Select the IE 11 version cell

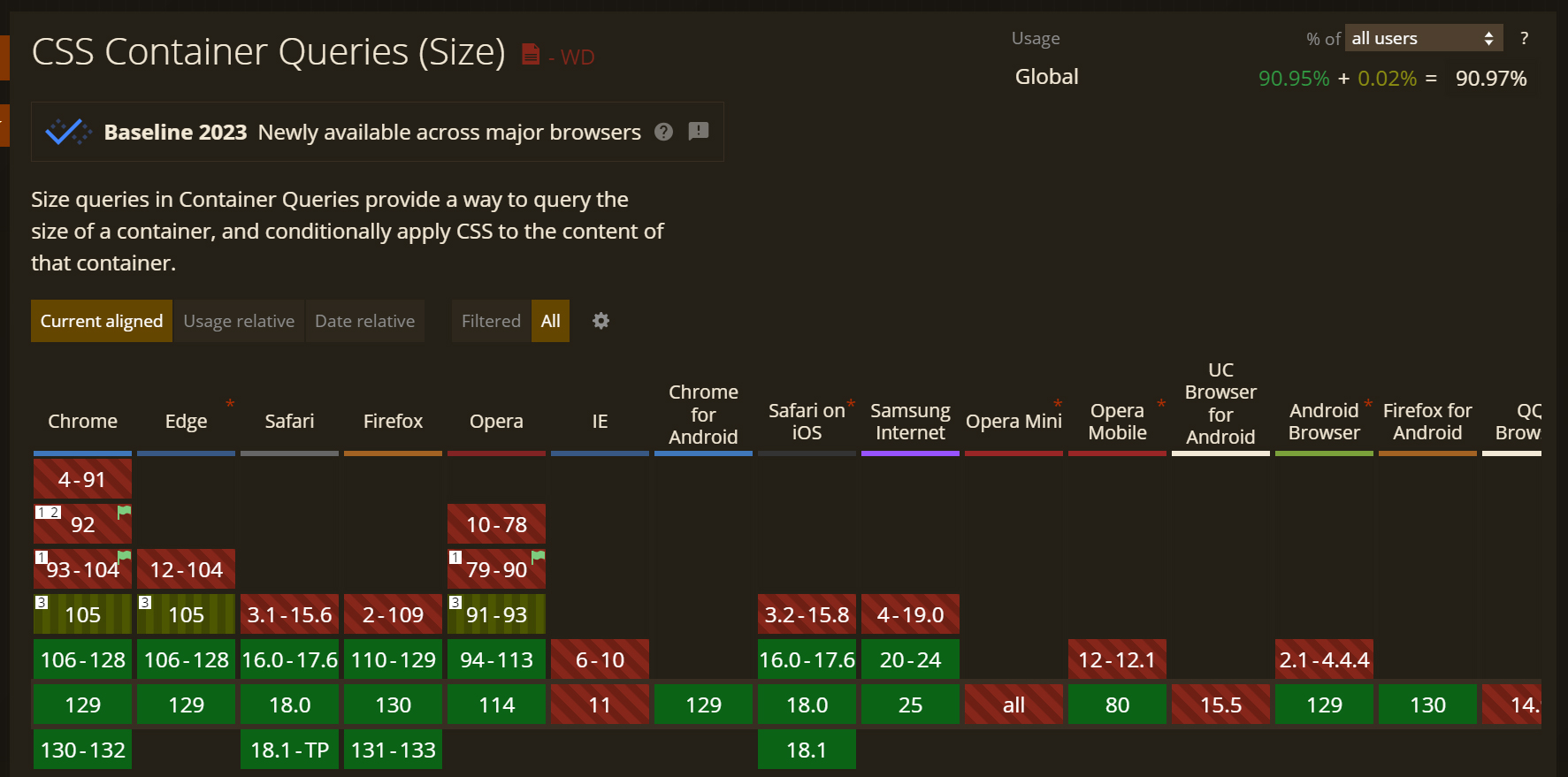(x=600, y=705)
